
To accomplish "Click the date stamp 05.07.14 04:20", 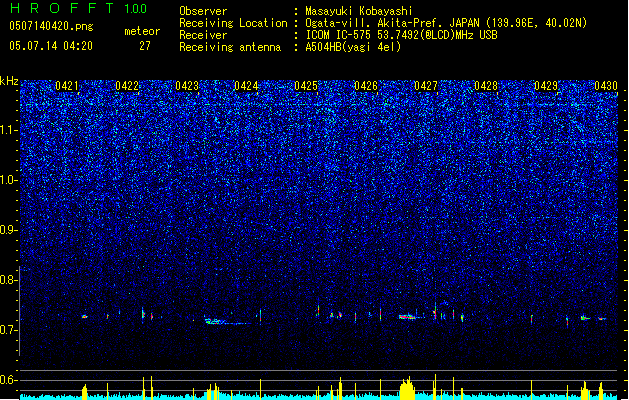I will [51, 46].
